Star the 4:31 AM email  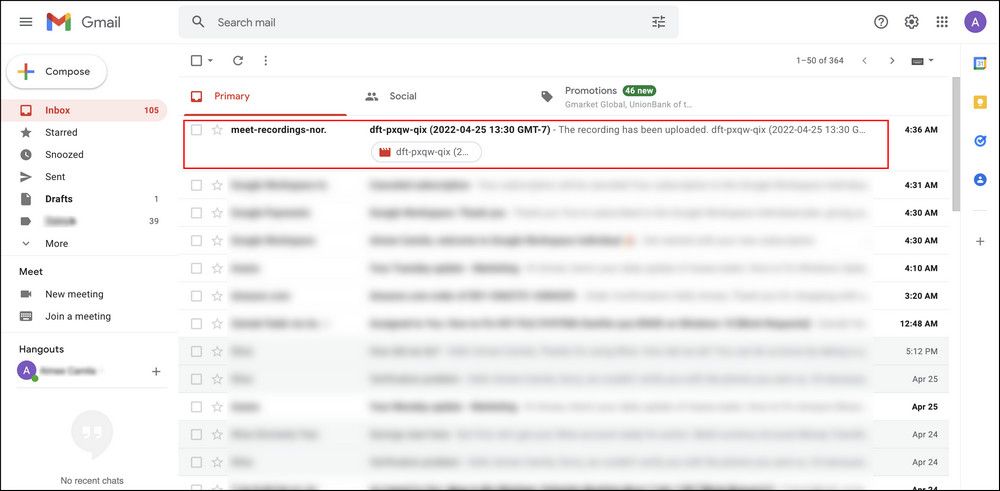pos(217,185)
